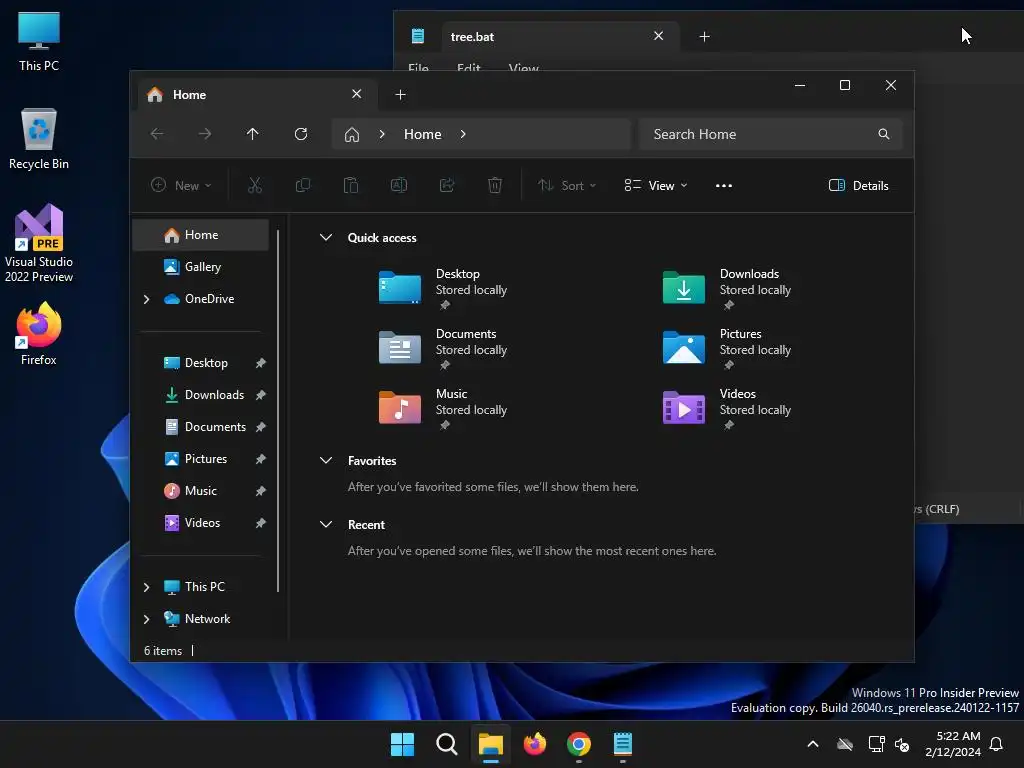1024x768 pixels.
Task: Click the pin icon beside sidebar Music
Action: [x=261, y=491]
